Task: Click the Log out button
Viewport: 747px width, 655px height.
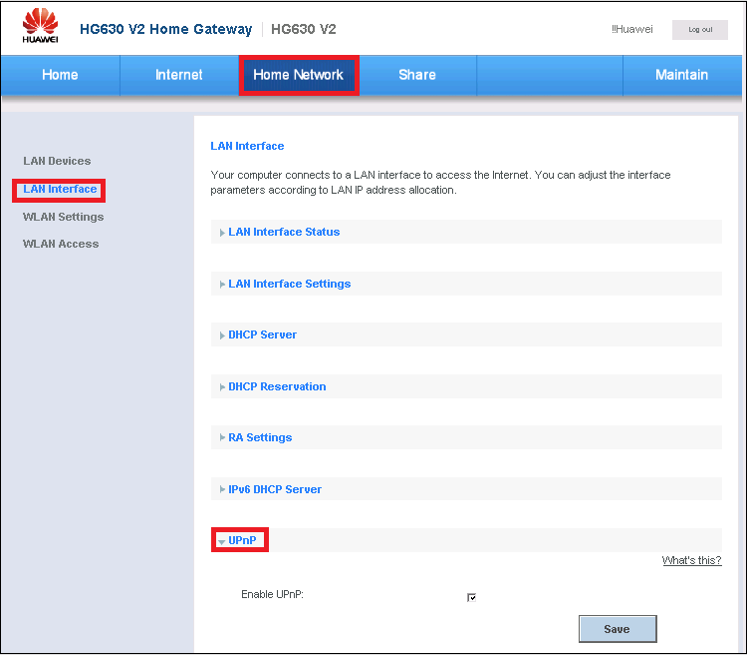Action: pos(700,30)
